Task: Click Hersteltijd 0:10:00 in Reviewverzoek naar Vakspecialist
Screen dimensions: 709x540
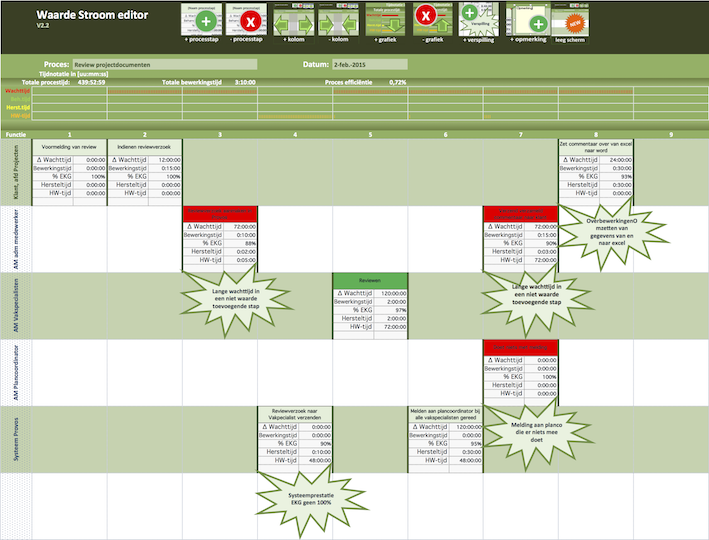Action: coord(316,452)
